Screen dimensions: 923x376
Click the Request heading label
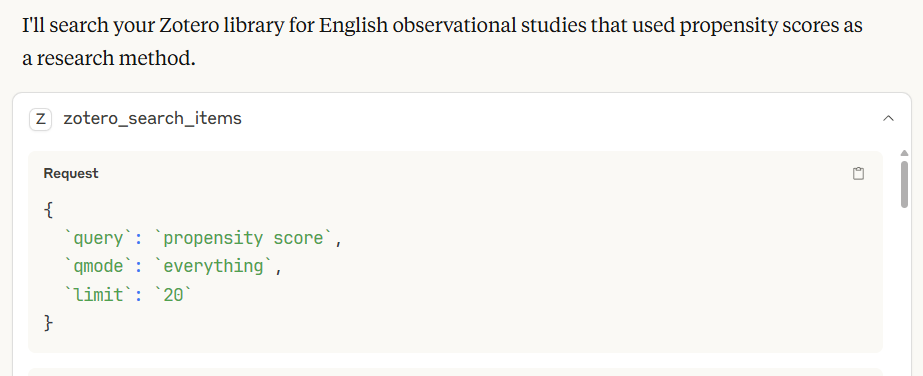(x=71, y=174)
